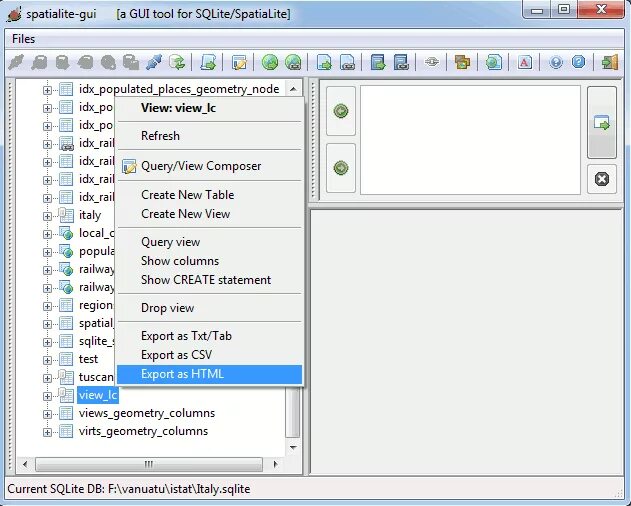Click the load DBF toolbar icon
This screenshot has height=506, width=631.
[378, 62]
